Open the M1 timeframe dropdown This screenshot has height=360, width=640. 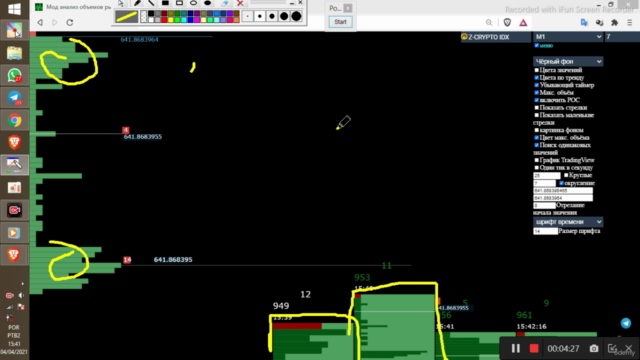[x=568, y=37]
